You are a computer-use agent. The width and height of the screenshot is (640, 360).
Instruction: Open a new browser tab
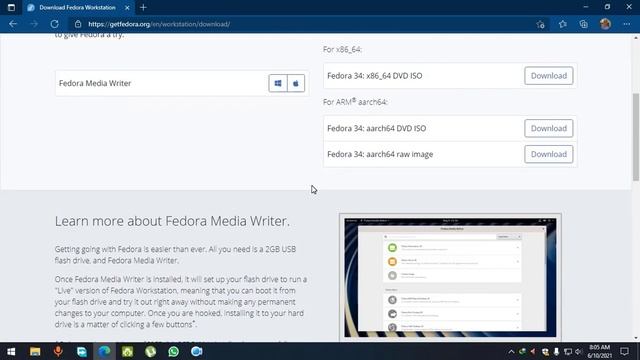point(143,7)
